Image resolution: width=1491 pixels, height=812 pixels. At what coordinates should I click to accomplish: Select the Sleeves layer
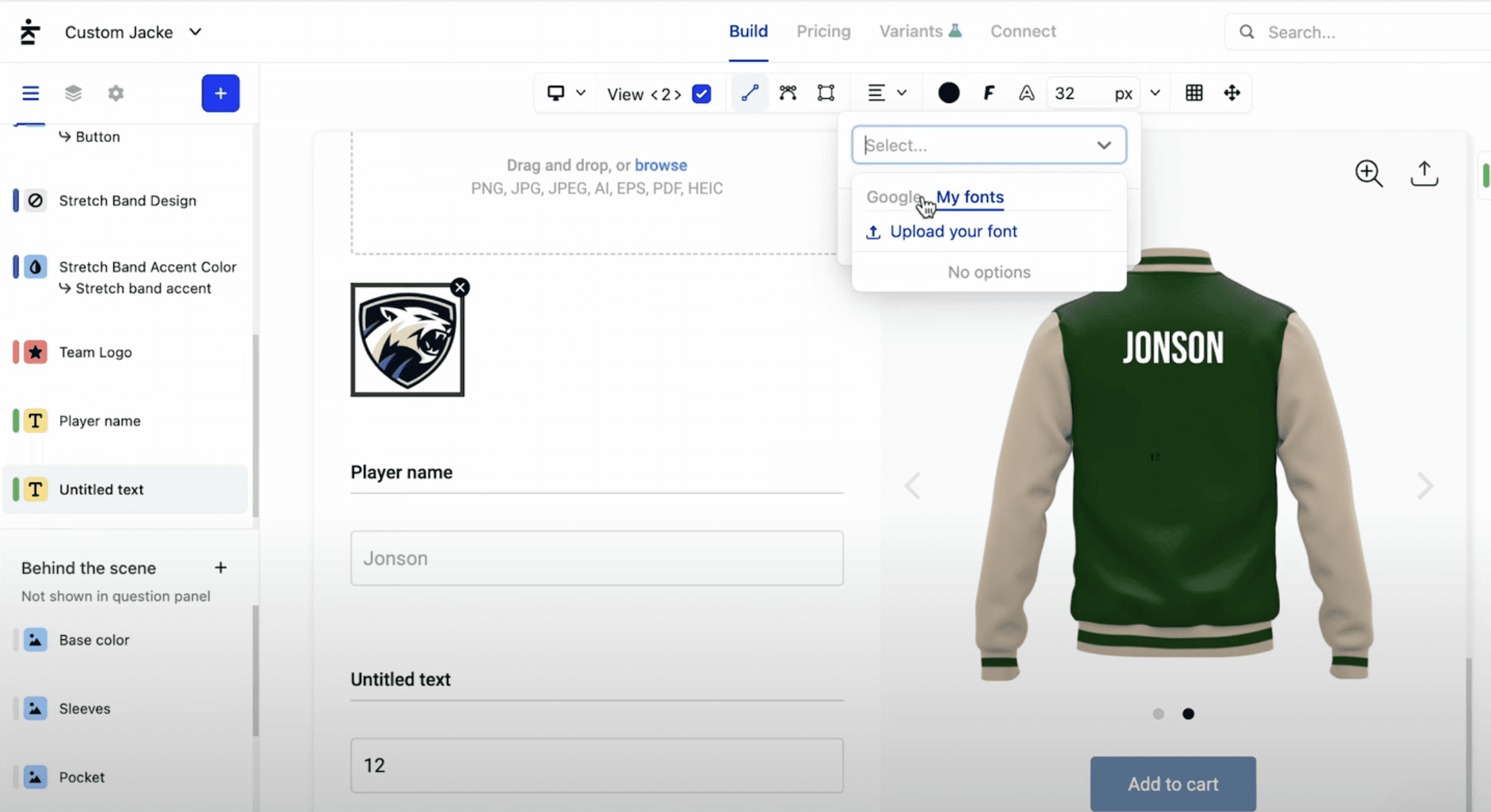84,709
